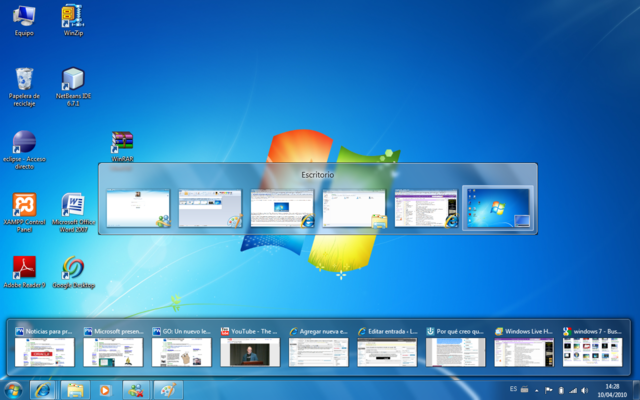Select the purple webpage IE Alt-Tab thumbnail

[x=426, y=208]
